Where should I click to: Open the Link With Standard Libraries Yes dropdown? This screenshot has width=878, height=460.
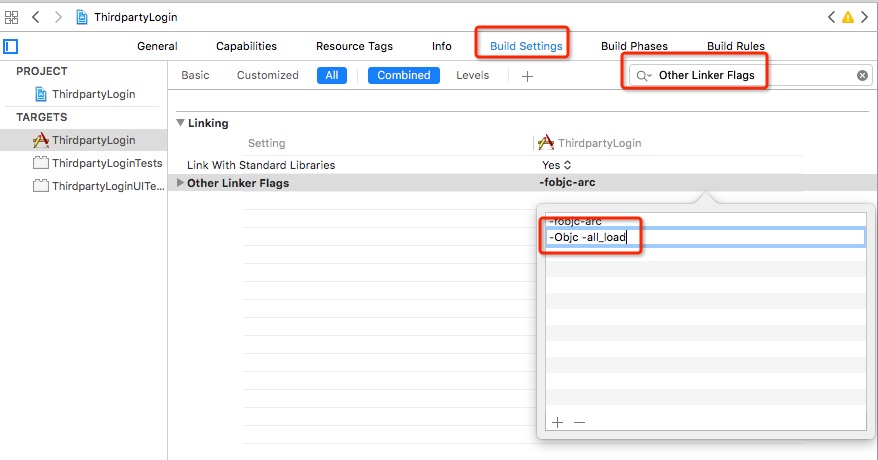[557, 165]
